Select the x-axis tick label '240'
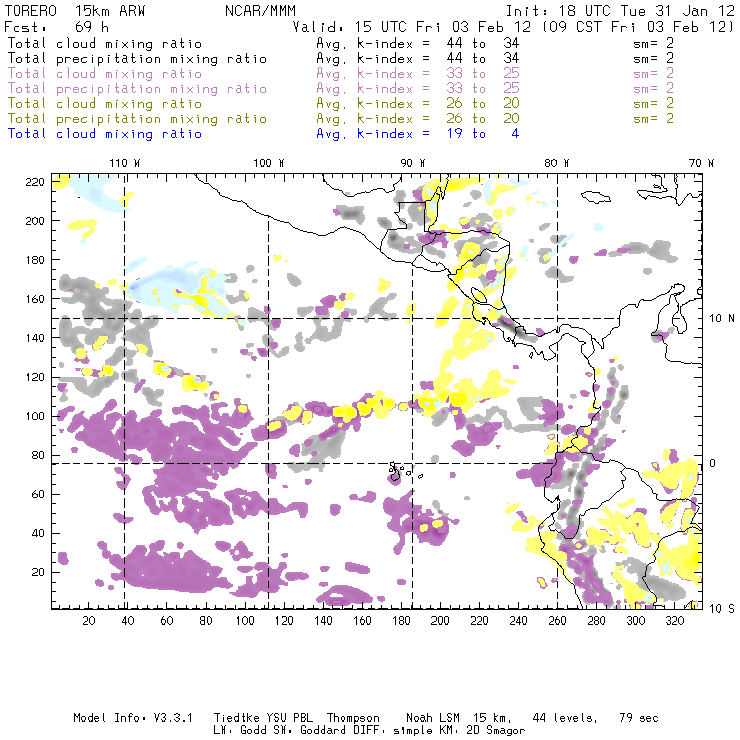 pos(518,621)
